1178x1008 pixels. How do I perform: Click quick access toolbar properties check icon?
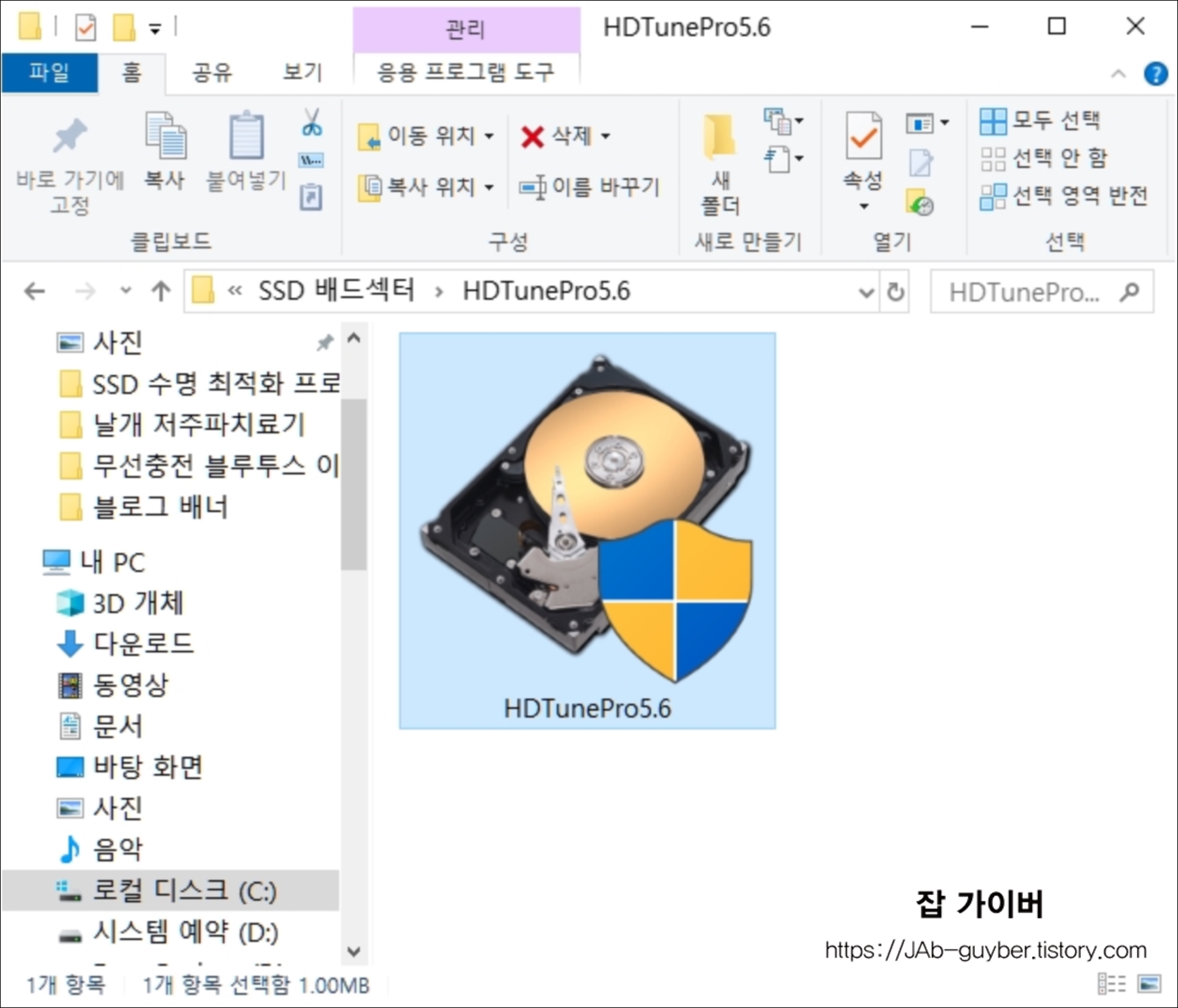(x=86, y=27)
